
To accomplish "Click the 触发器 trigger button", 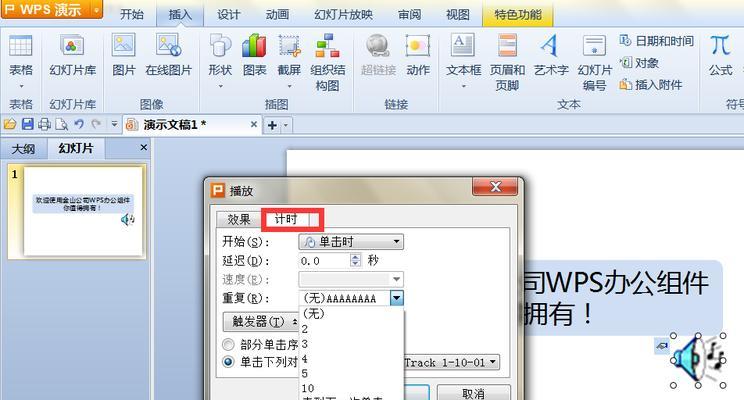I will (260, 322).
